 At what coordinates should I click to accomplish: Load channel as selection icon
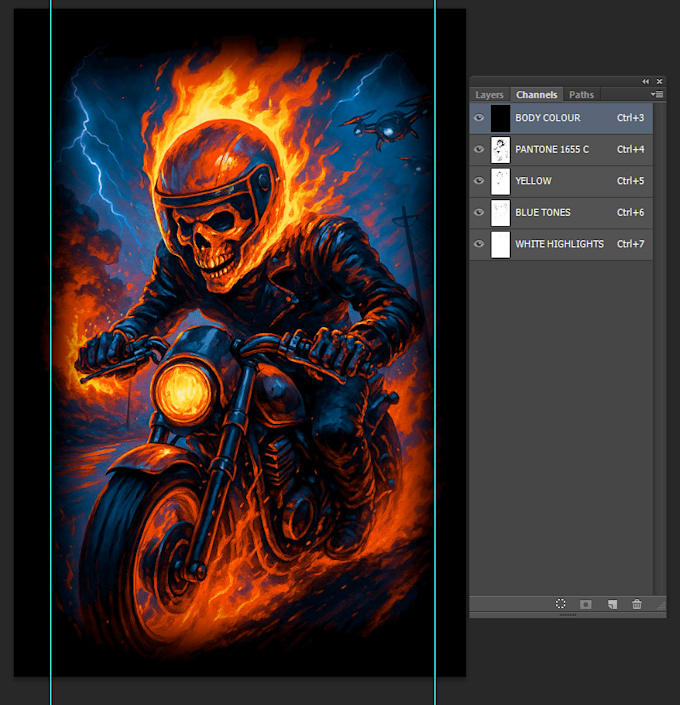pyautogui.click(x=560, y=604)
